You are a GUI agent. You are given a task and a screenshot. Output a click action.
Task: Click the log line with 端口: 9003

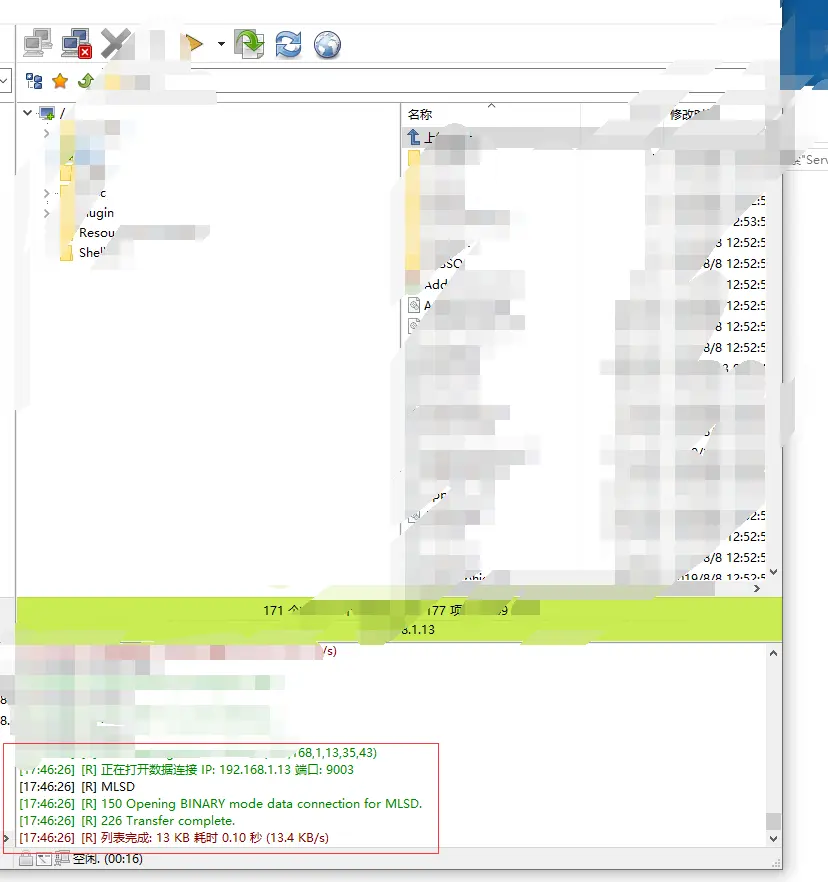[186, 770]
